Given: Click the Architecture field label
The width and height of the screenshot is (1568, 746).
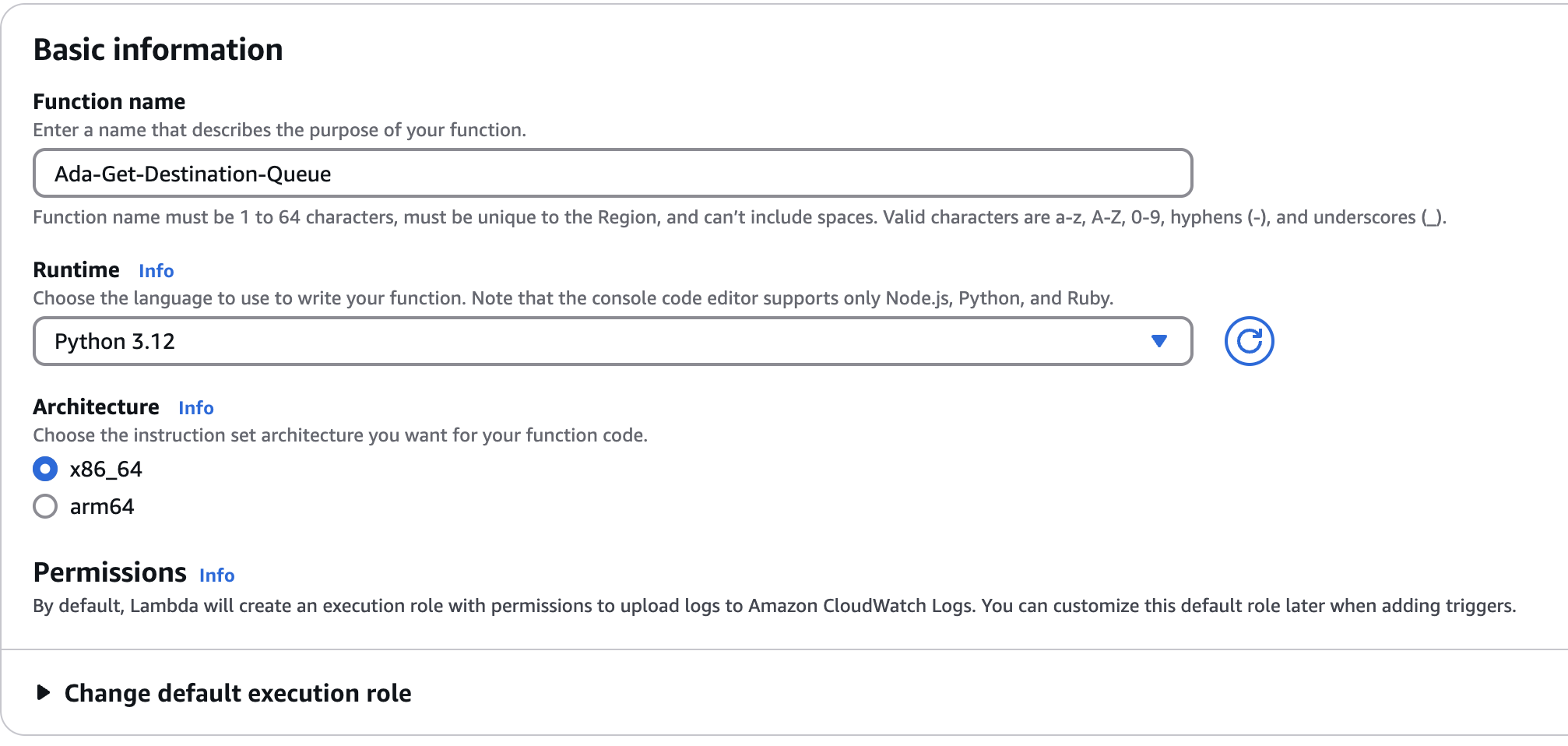Looking at the screenshot, I should (x=96, y=407).
